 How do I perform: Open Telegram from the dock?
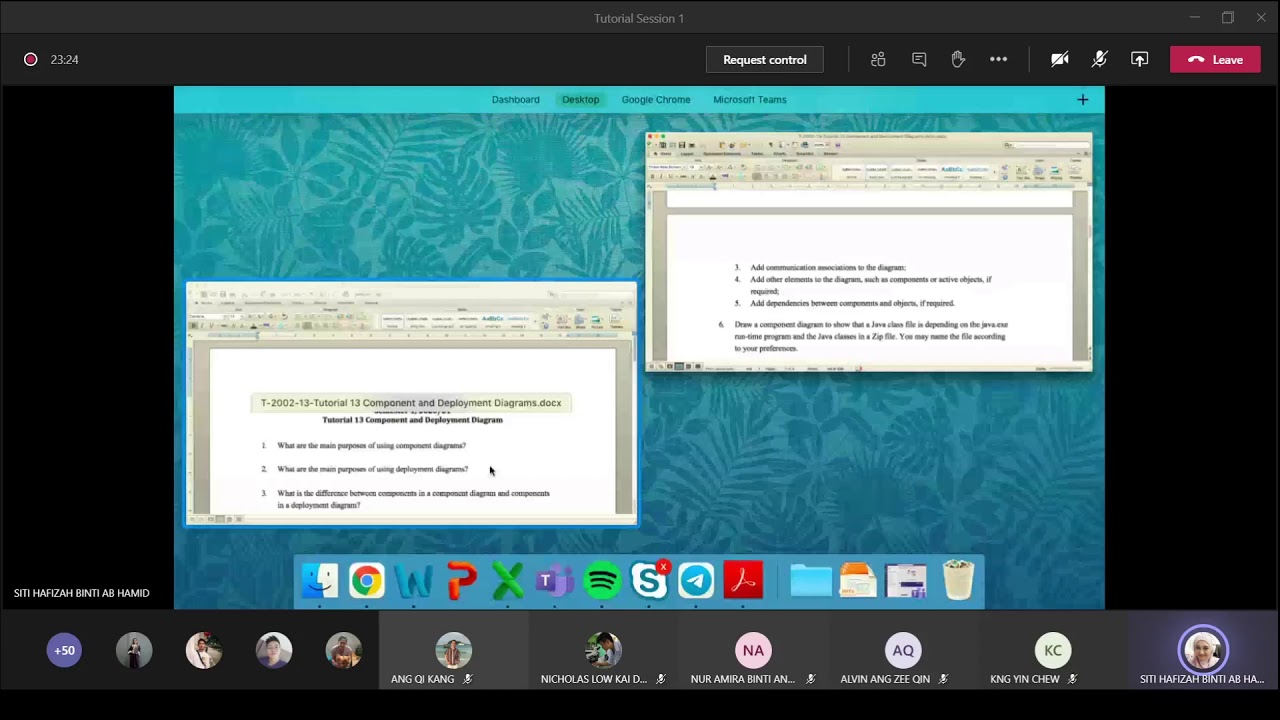click(x=696, y=581)
